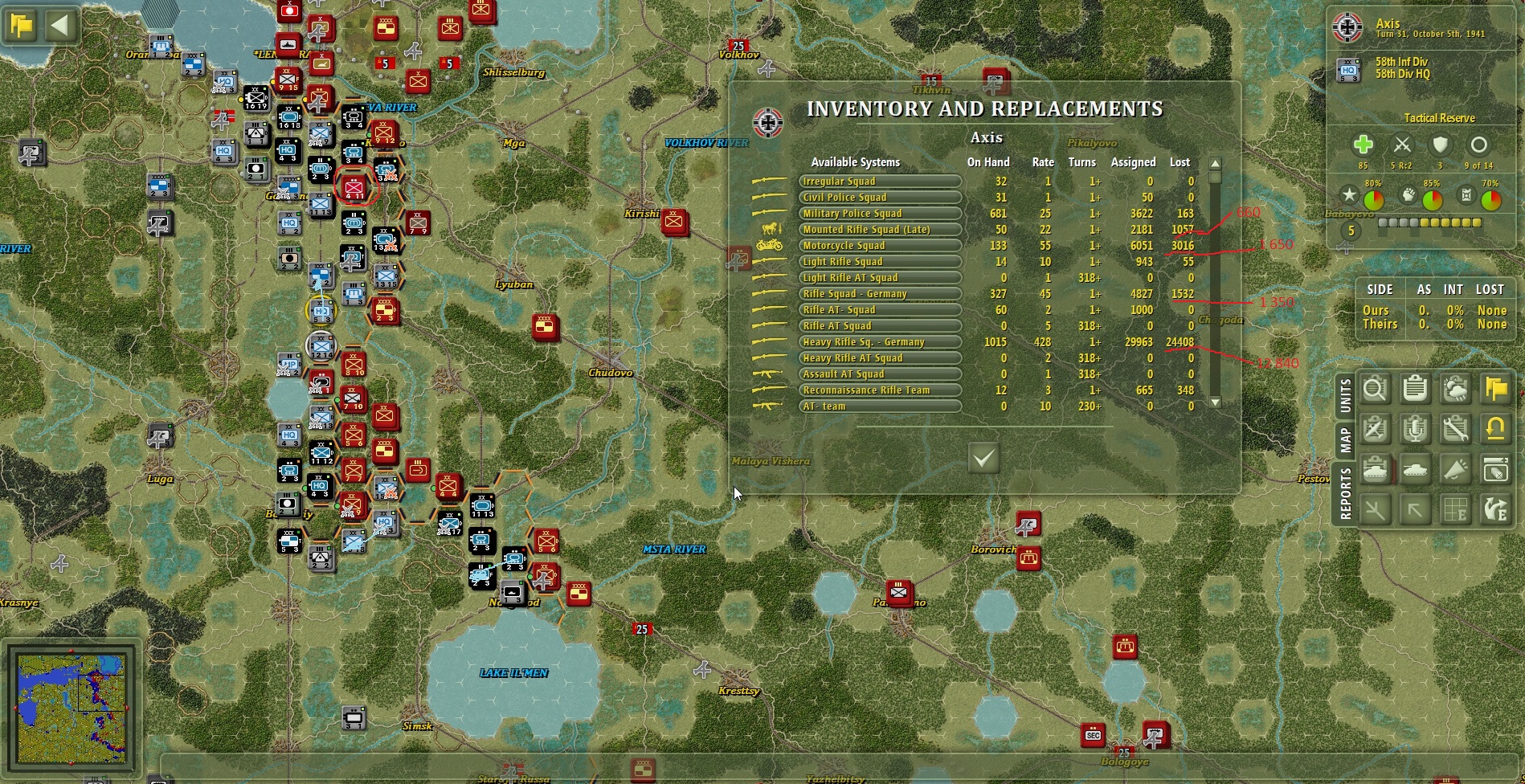This screenshot has width=1525, height=784.
Task: Toggle the plain tank counter display icon
Action: 1417,469
